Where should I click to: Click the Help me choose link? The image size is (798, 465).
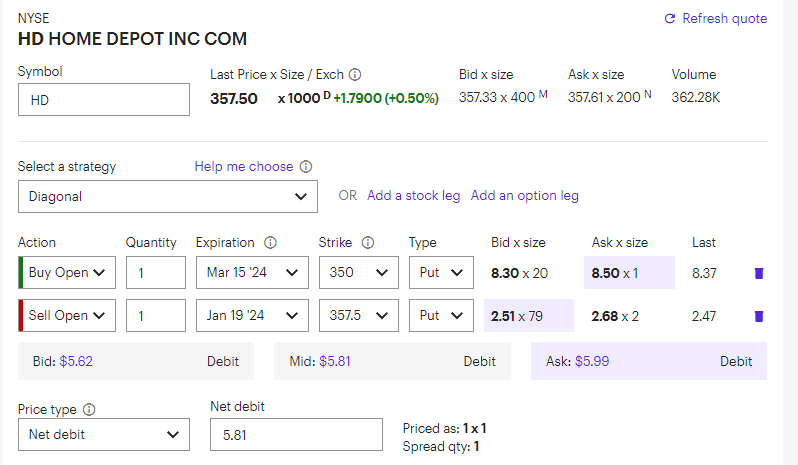pos(244,167)
